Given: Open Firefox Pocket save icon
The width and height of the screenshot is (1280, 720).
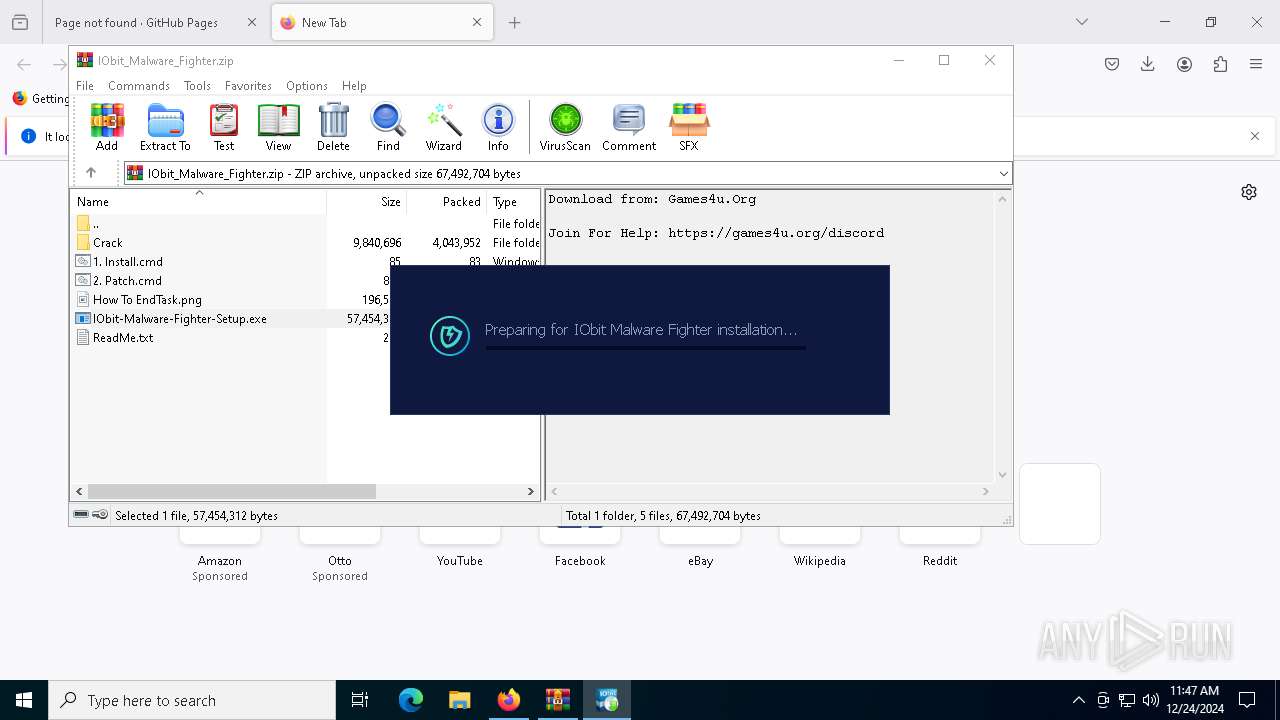Looking at the screenshot, I should click(1112, 64).
